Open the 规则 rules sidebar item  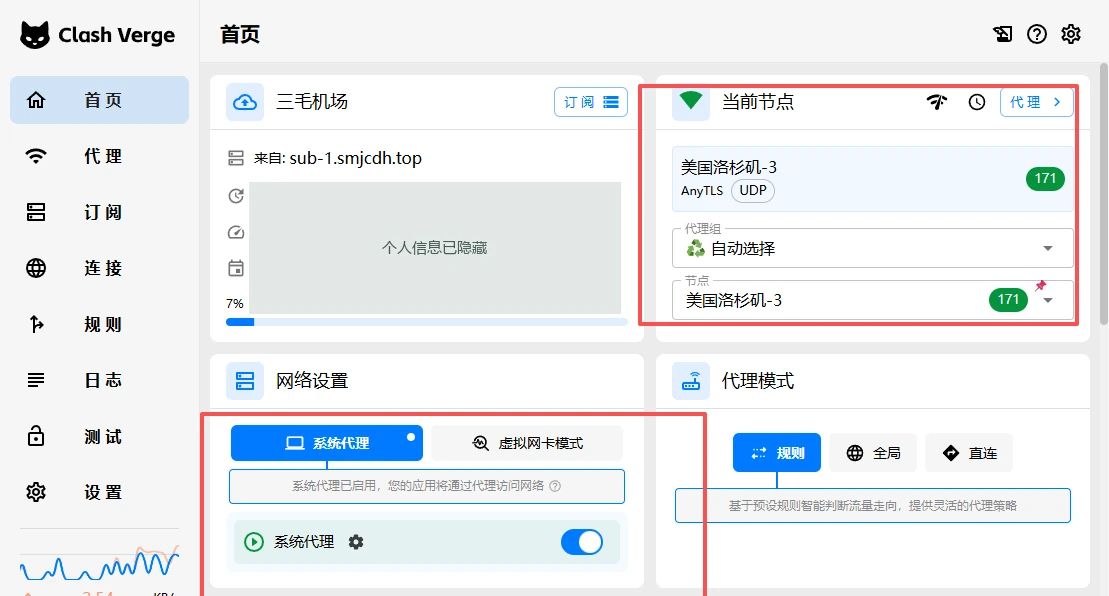99,325
